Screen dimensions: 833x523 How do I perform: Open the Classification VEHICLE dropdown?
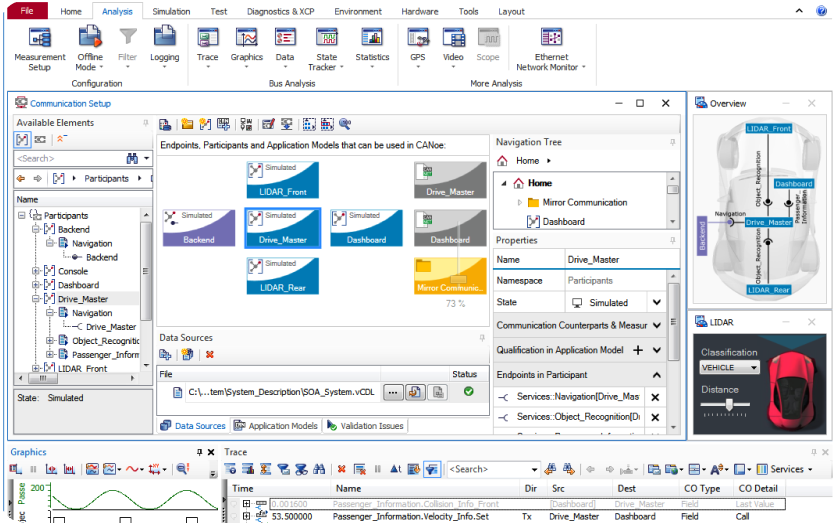pos(730,368)
